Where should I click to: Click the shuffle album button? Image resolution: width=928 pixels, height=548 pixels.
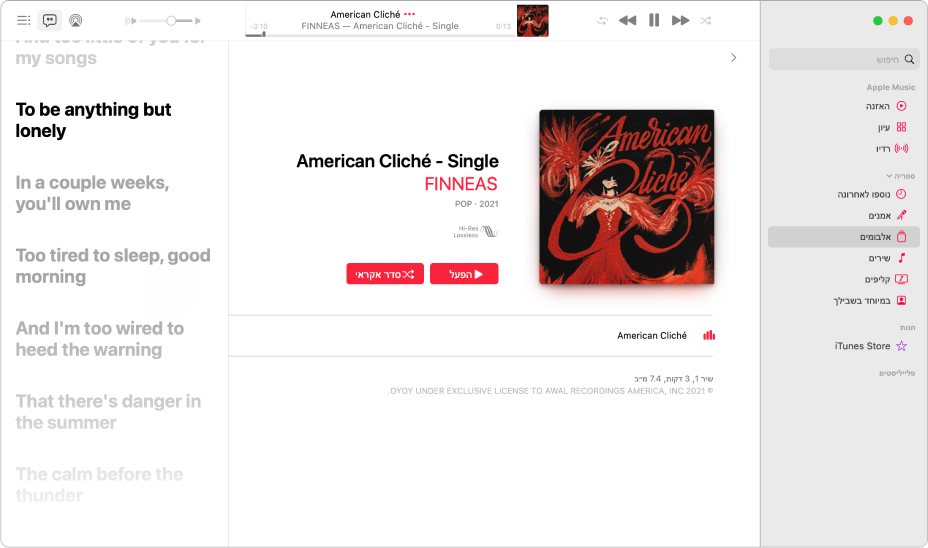(x=385, y=273)
